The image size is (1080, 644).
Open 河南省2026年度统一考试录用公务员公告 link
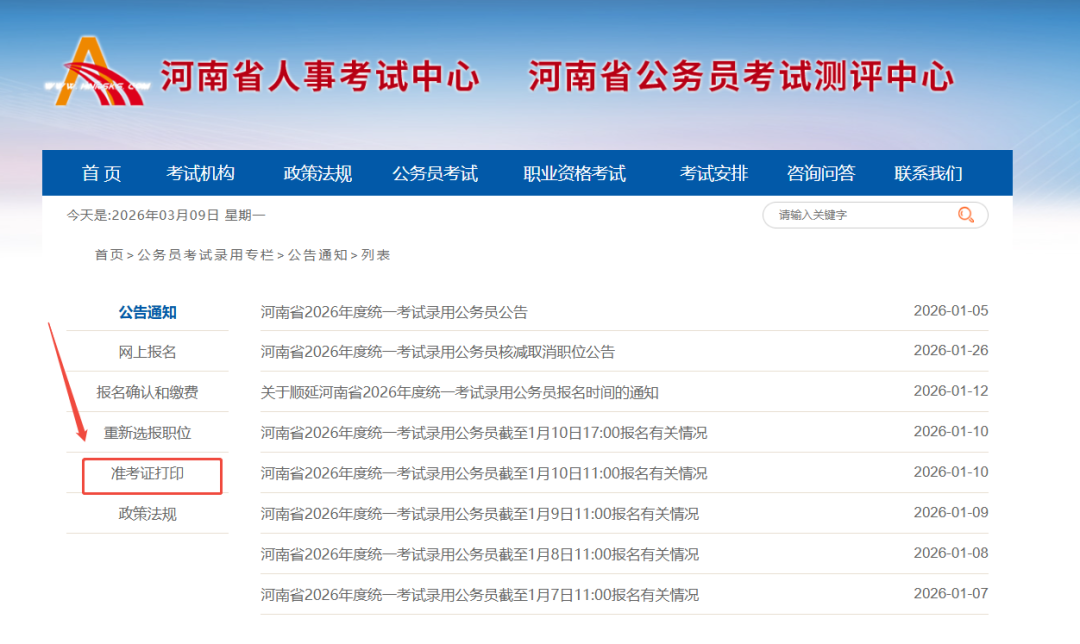(x=394, y=312)
